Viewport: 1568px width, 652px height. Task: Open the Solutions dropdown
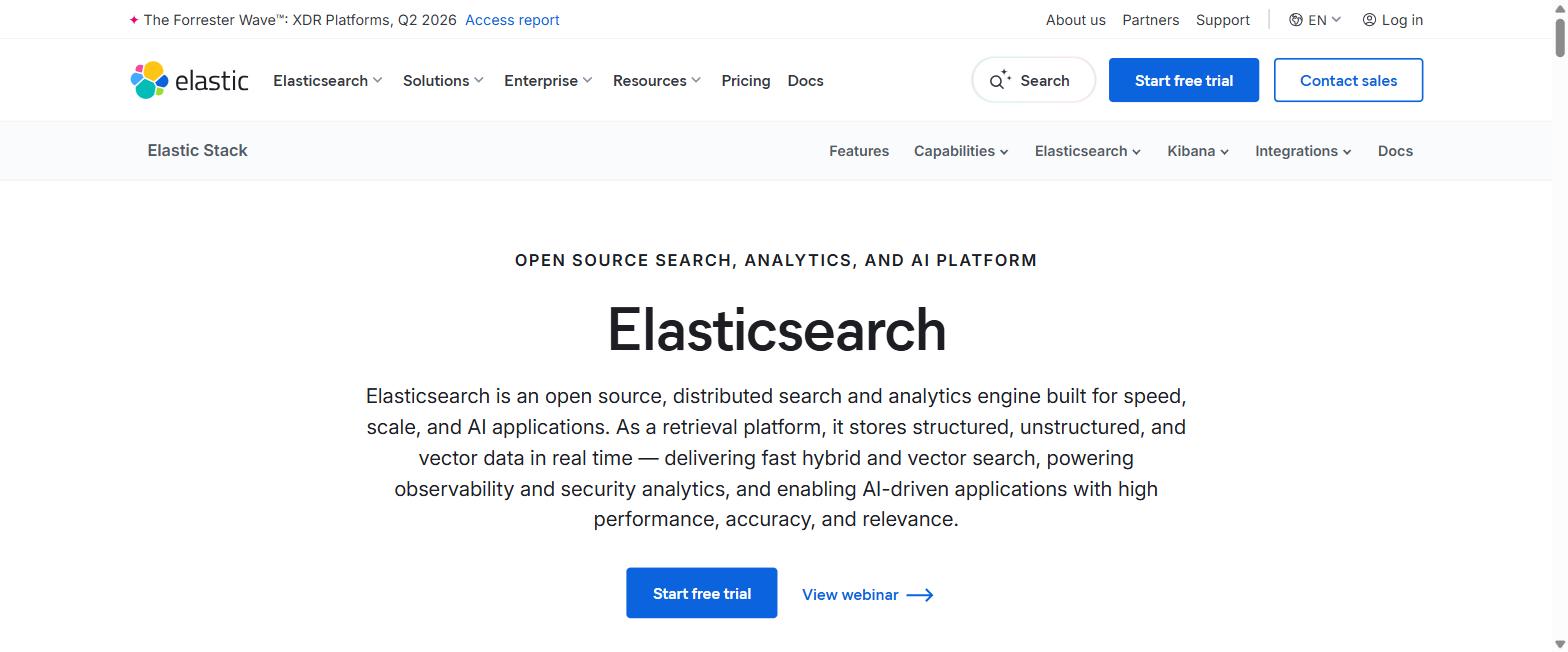(443, 81)
